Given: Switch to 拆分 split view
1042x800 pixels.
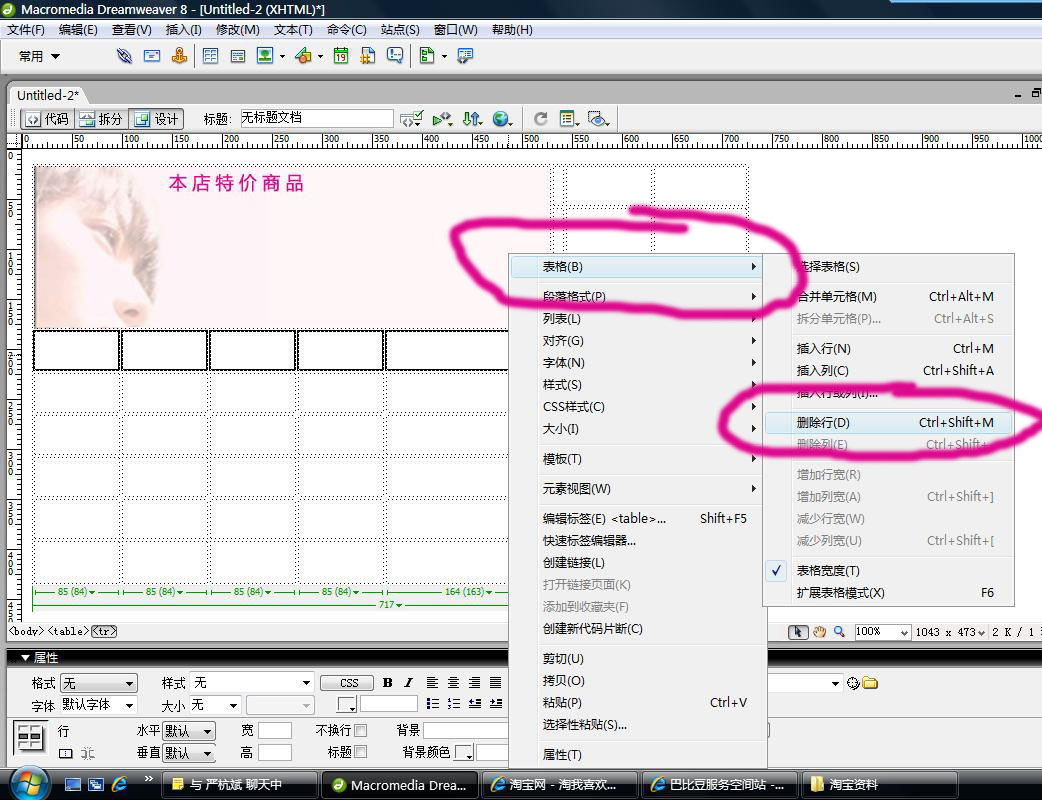Looking at the screenshot, I should (x=101, y=119).
